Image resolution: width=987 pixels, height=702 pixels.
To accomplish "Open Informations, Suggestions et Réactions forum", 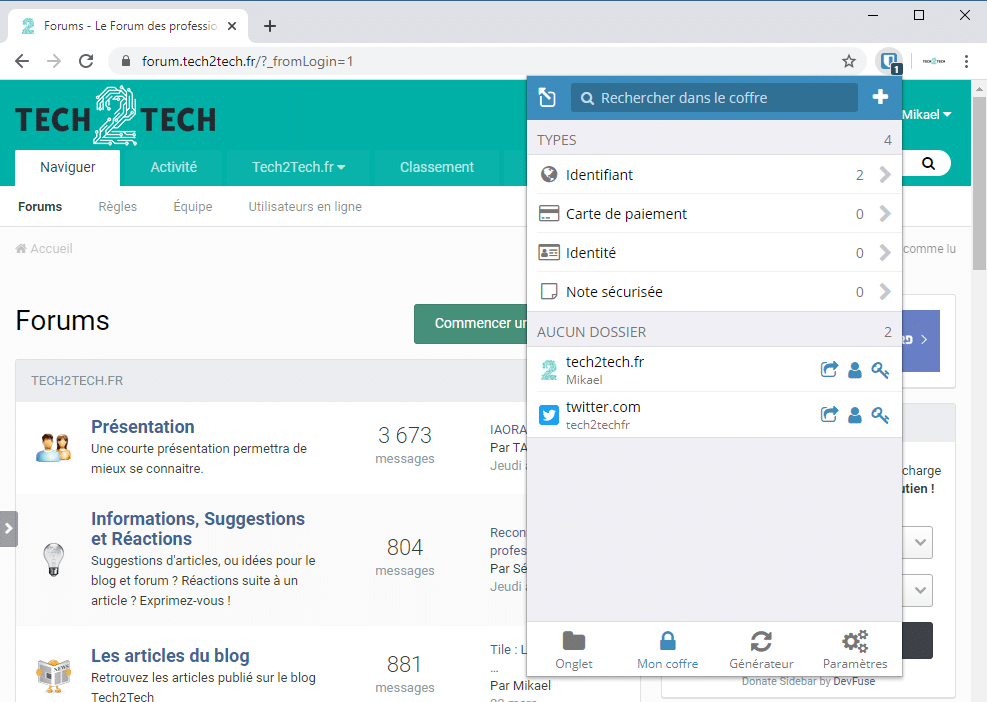I will click(198, 529).
